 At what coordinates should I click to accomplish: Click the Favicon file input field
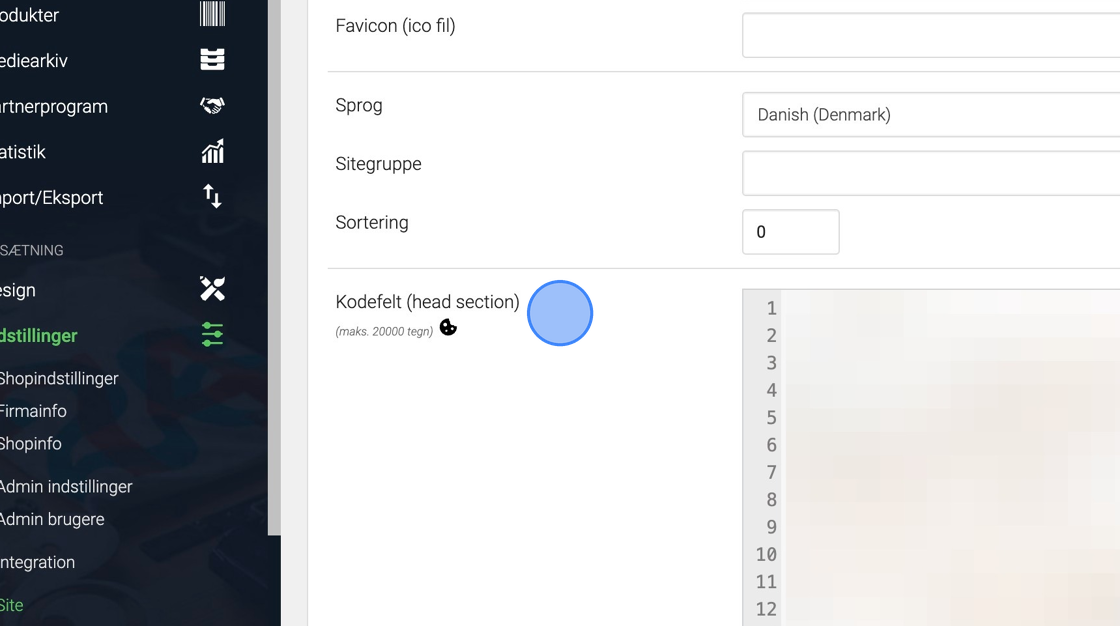[x=930, y=35]
